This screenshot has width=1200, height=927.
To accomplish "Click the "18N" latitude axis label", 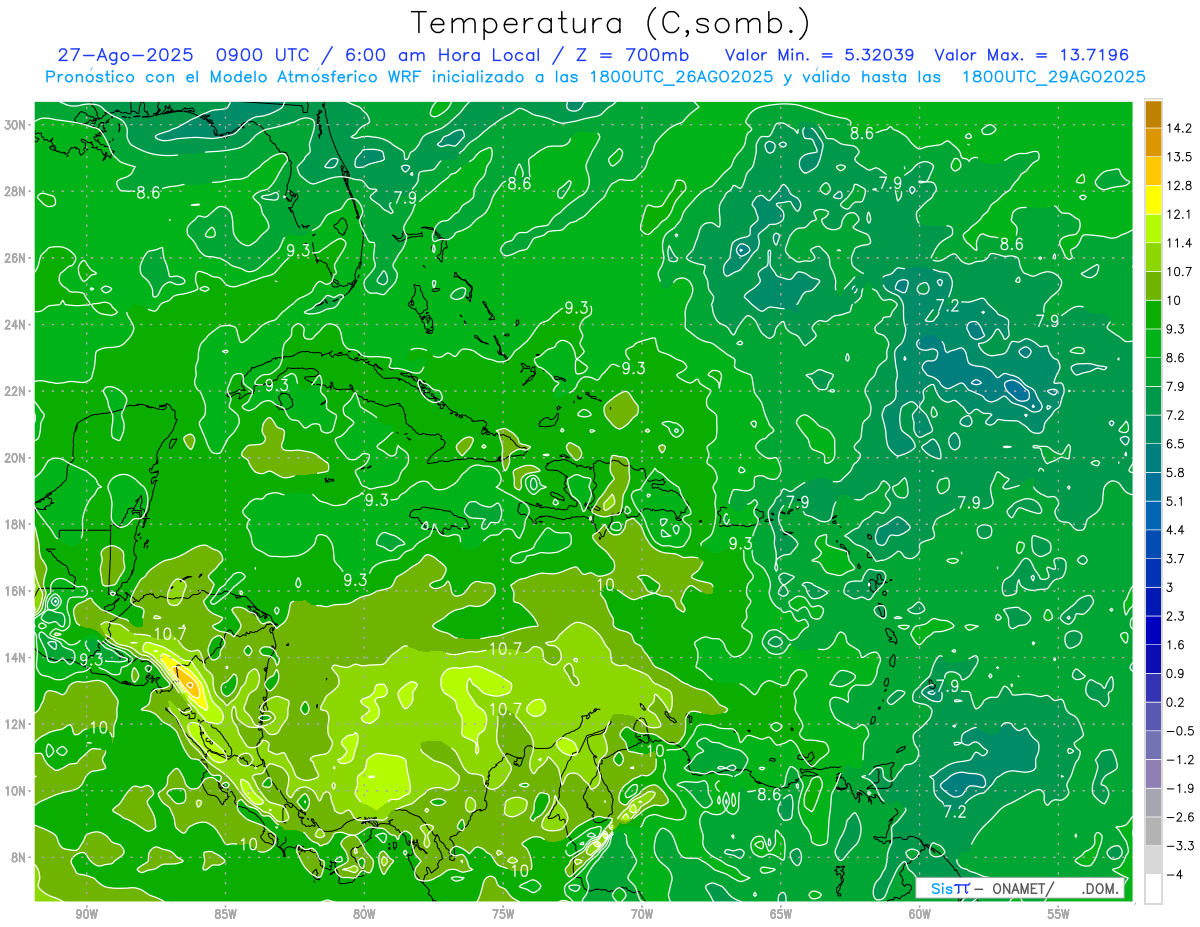I will click(16, 524).
